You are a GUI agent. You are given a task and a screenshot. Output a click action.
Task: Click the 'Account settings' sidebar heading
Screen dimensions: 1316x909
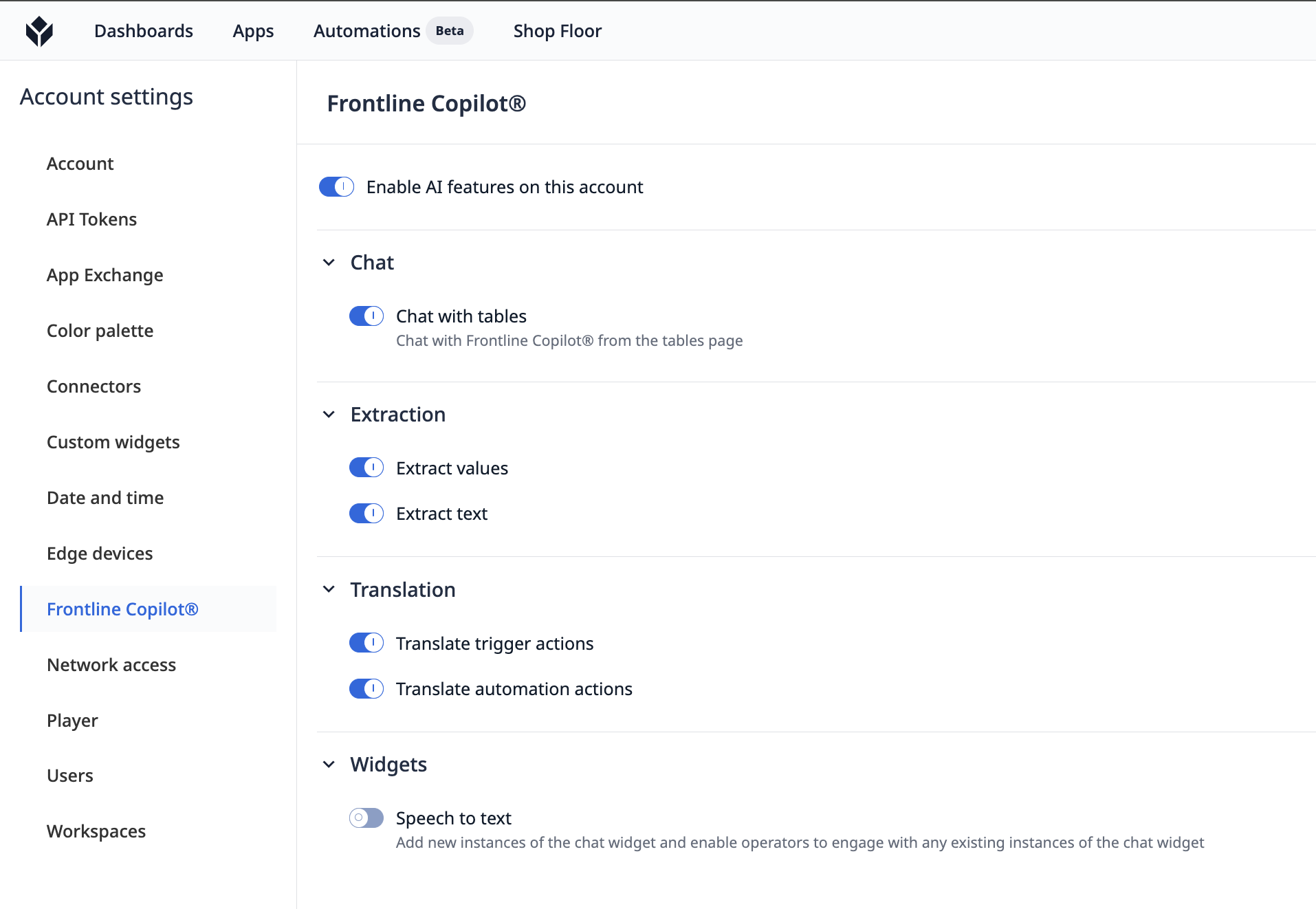point(107,97)
